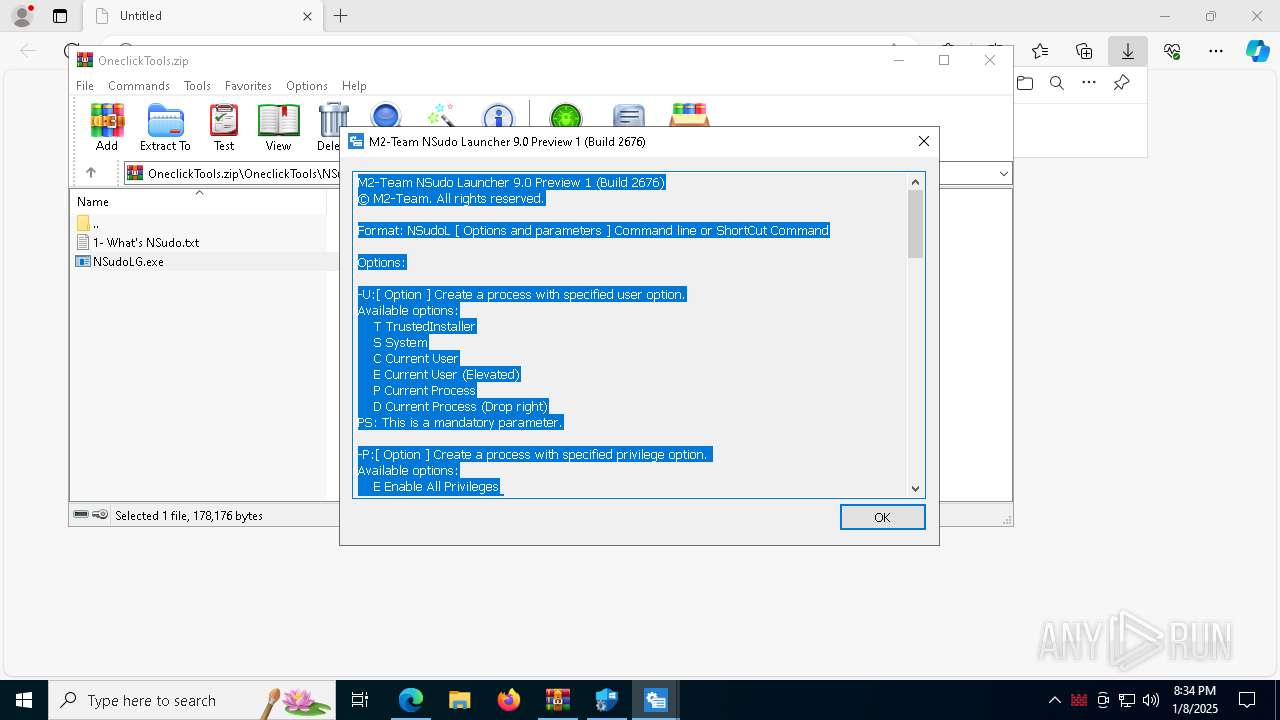
Task: Select the file "1- What's NSudo.txt"
Action: click(x=138, y=243)
